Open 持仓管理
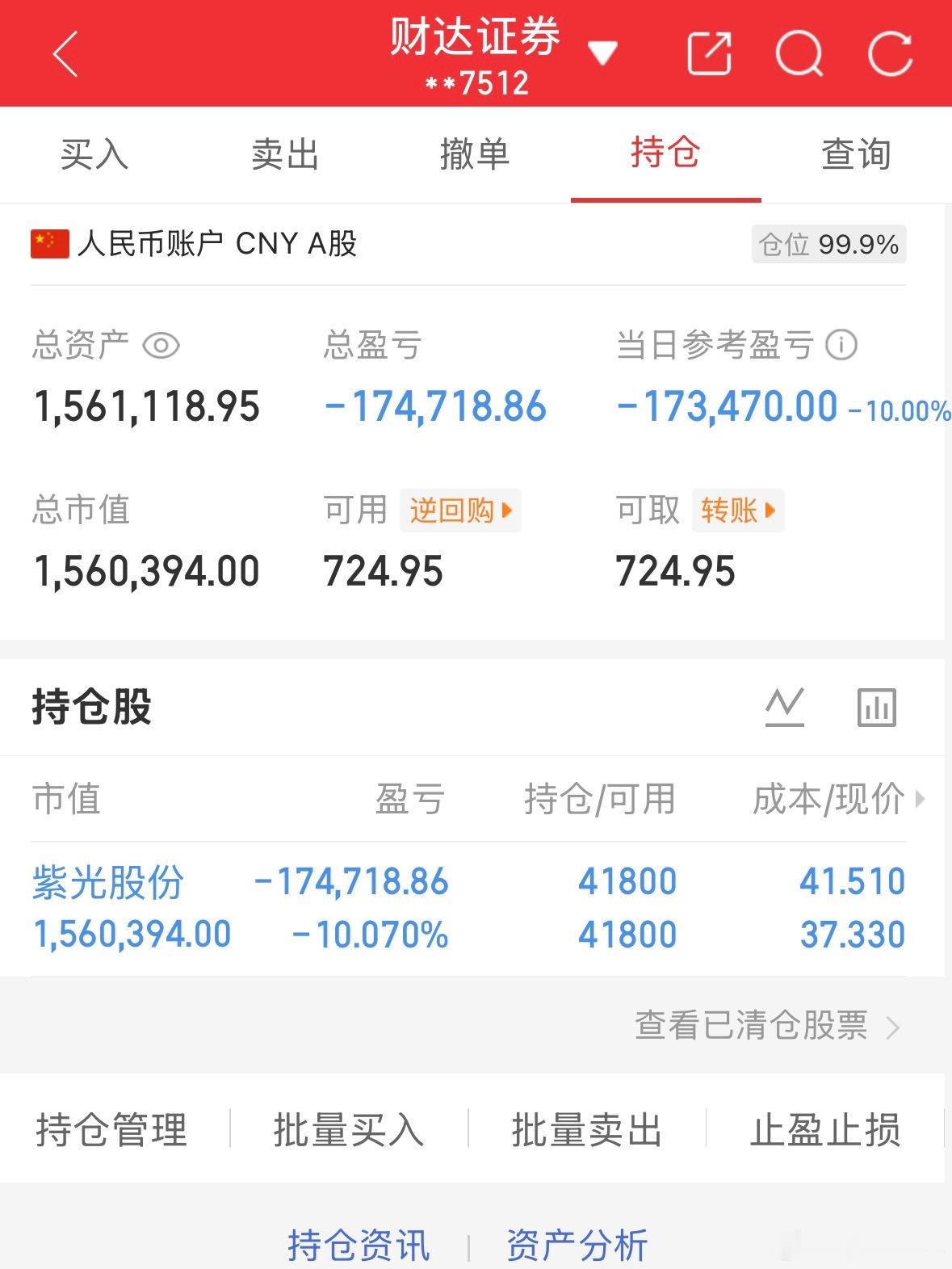 pos(111,1128)
